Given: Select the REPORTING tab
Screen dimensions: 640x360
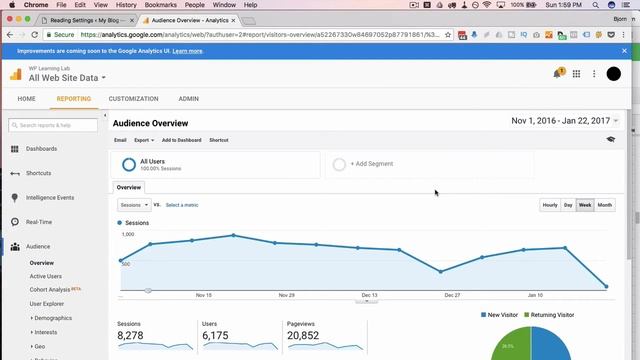Looking at the screenshot, I should [x=74, y=99].
